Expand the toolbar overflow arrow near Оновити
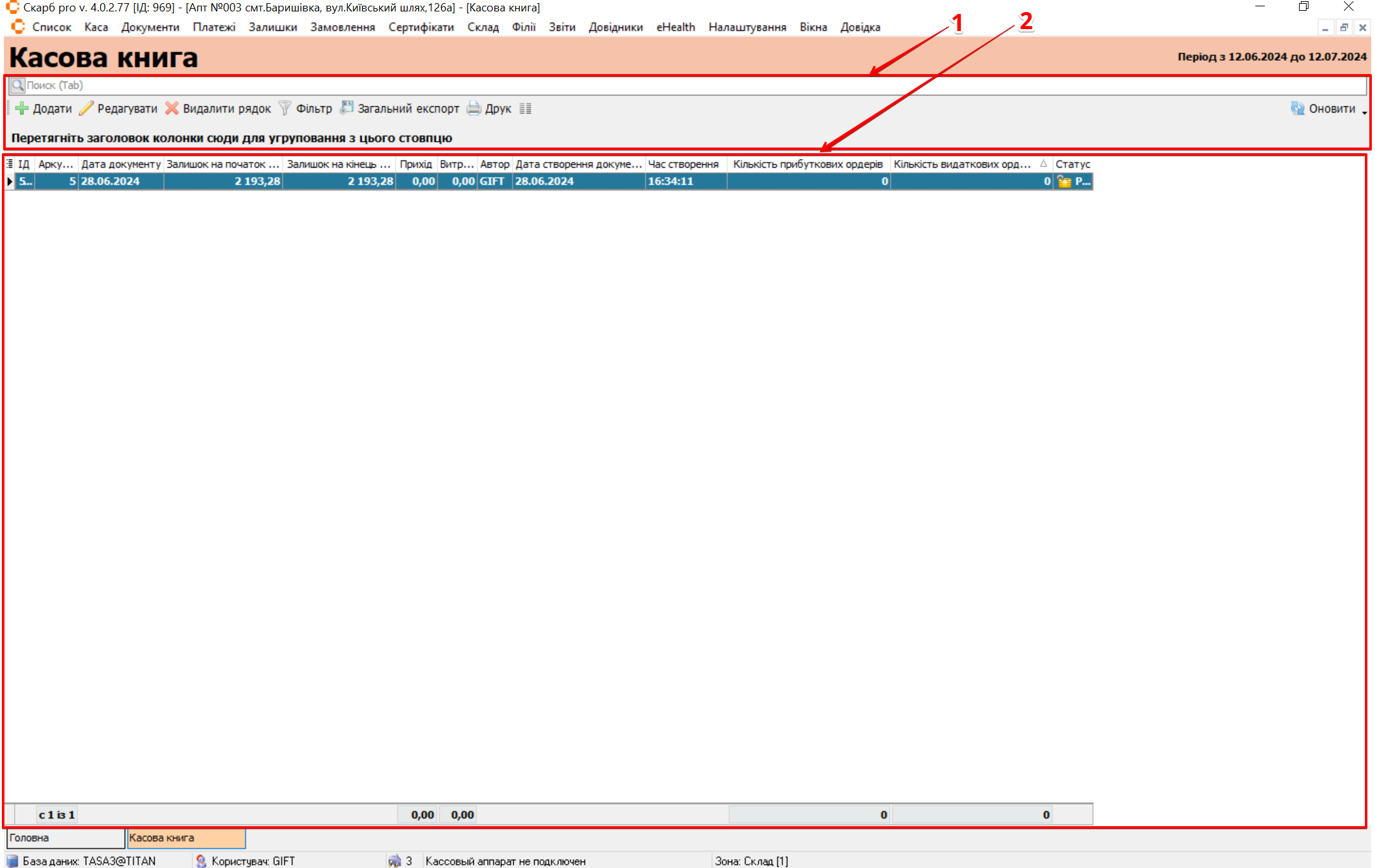 point(1364,112)
